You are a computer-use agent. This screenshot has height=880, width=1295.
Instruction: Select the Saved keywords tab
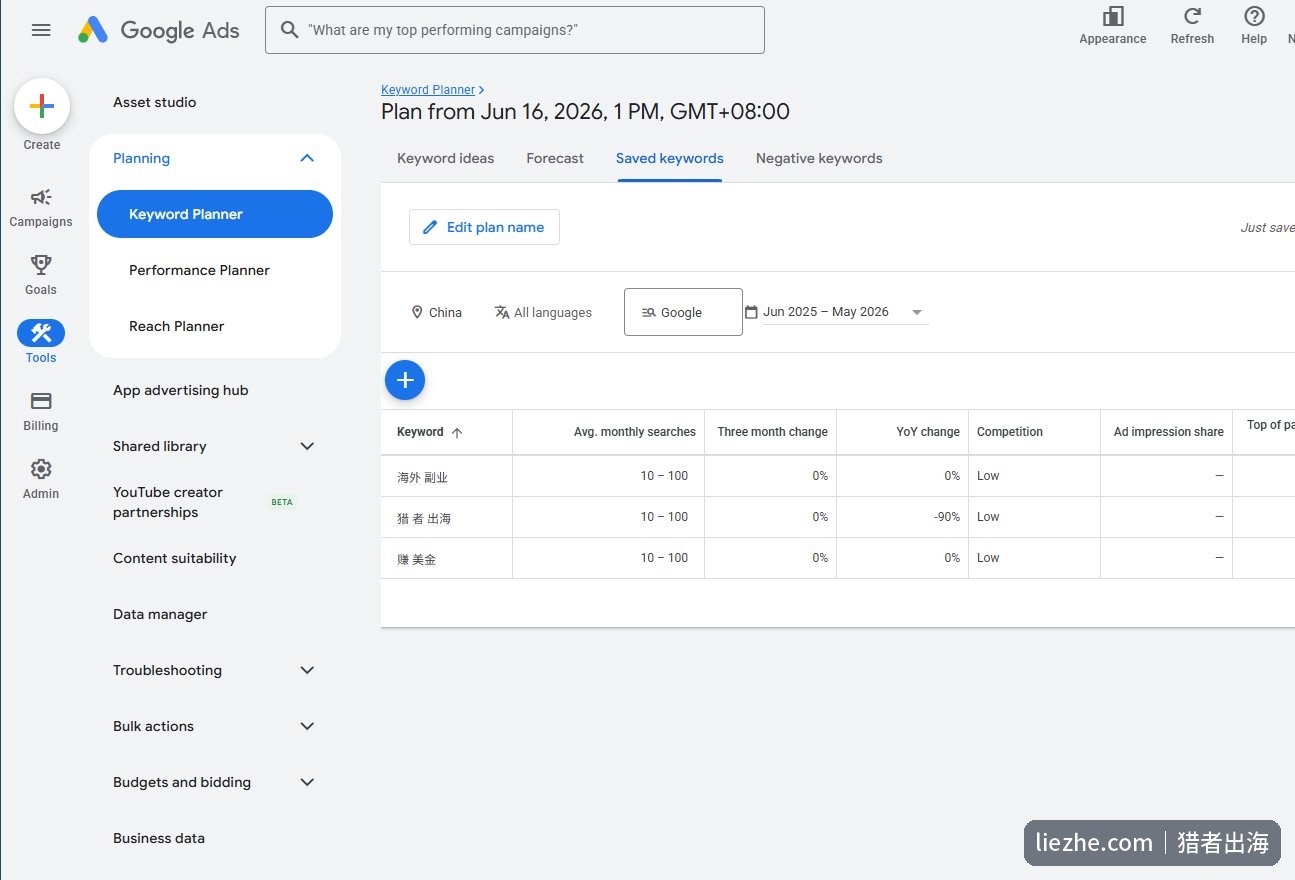point(670,158)
